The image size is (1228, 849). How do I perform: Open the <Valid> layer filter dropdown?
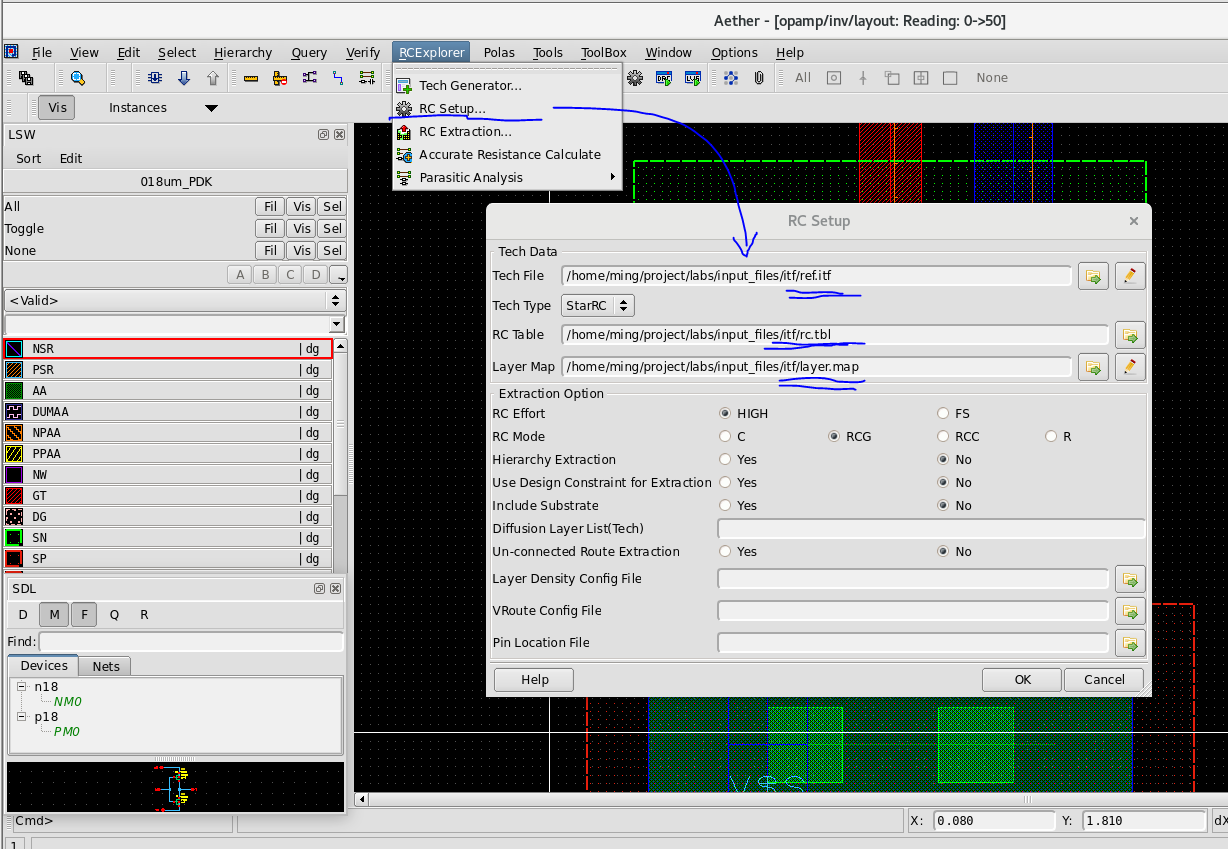tap(175, 300)
